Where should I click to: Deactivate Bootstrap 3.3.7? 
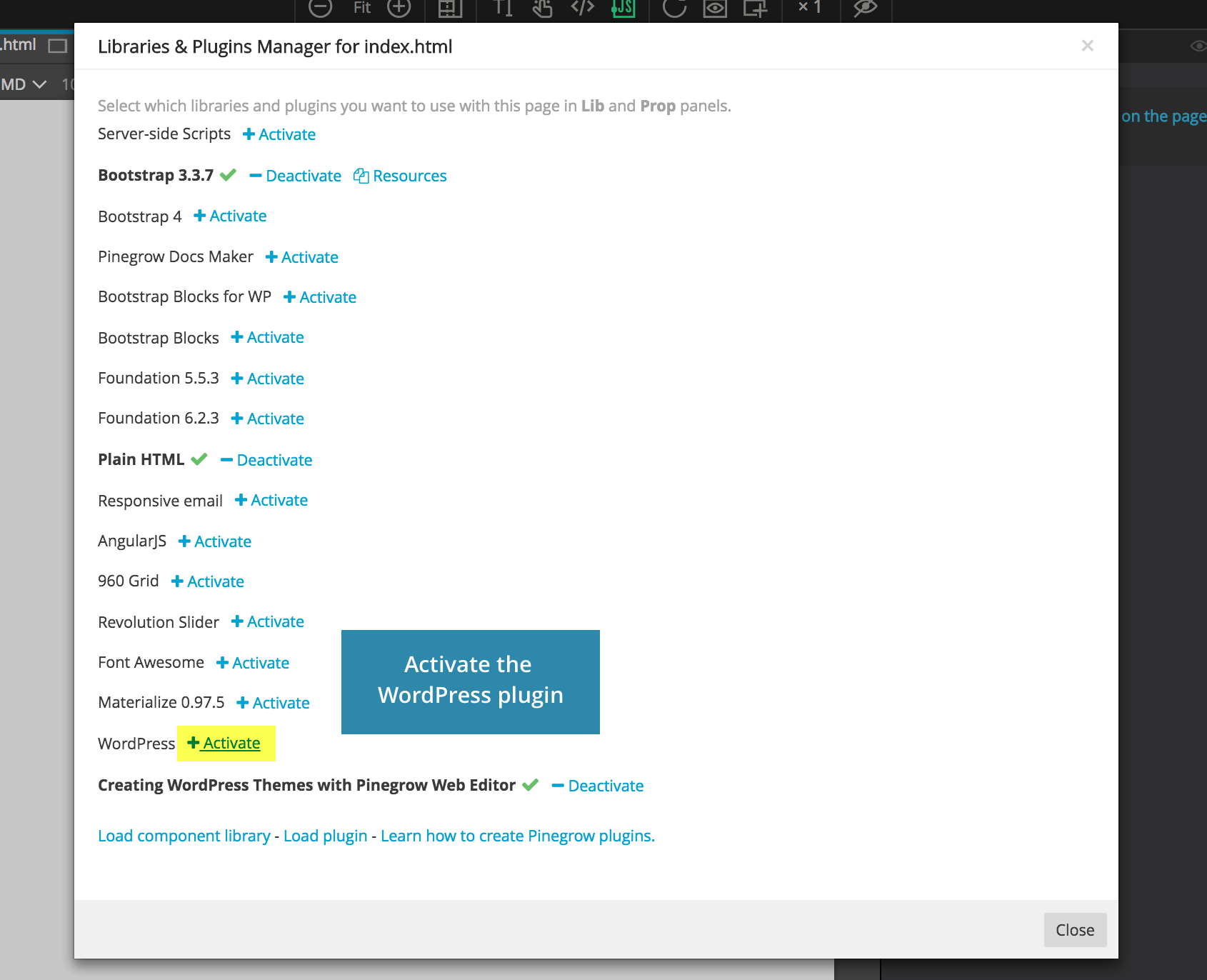pyautogui.click(x=296, y=176)
